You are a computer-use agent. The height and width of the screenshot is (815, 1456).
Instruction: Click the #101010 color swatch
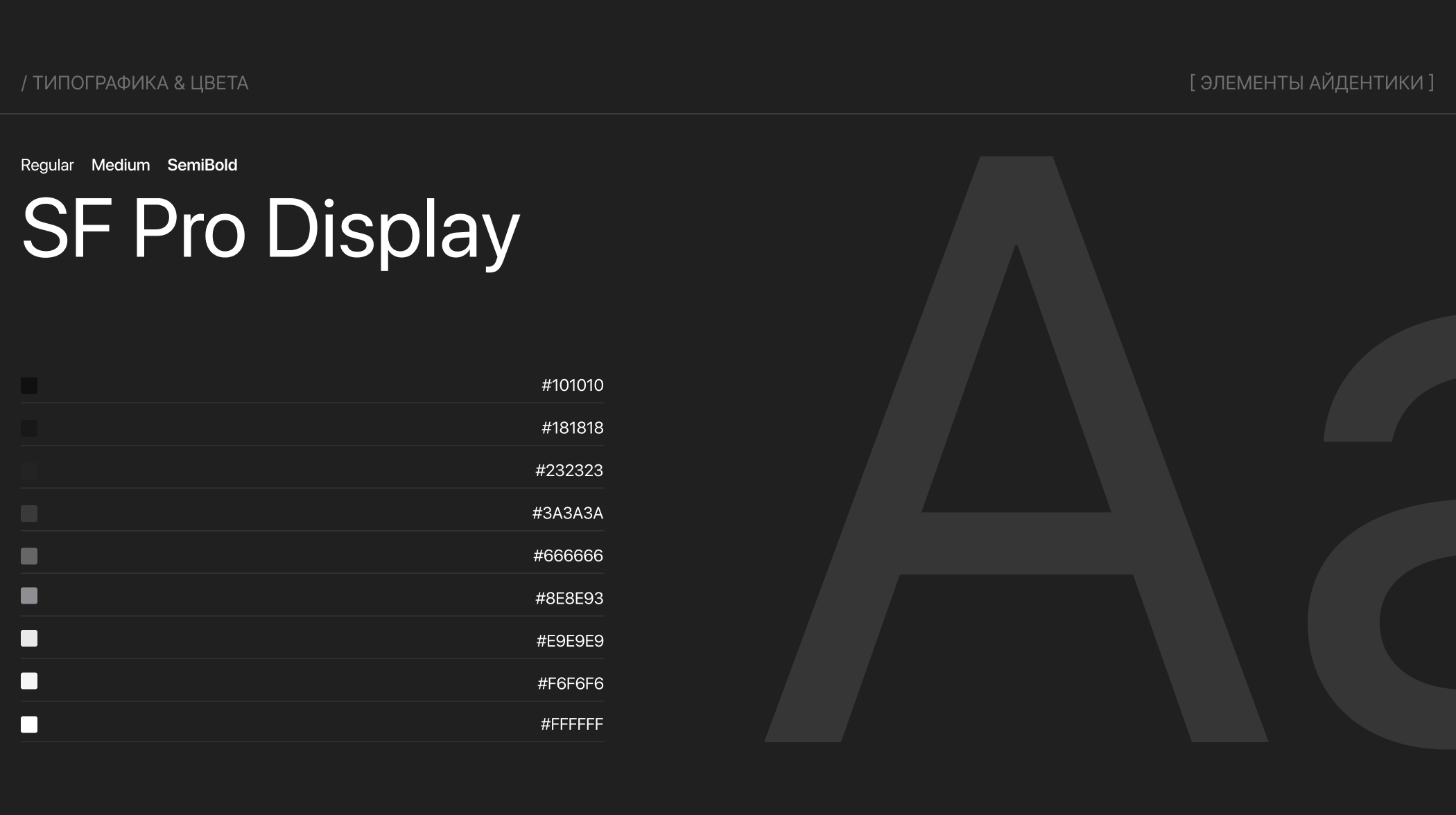tap(29, 385)
